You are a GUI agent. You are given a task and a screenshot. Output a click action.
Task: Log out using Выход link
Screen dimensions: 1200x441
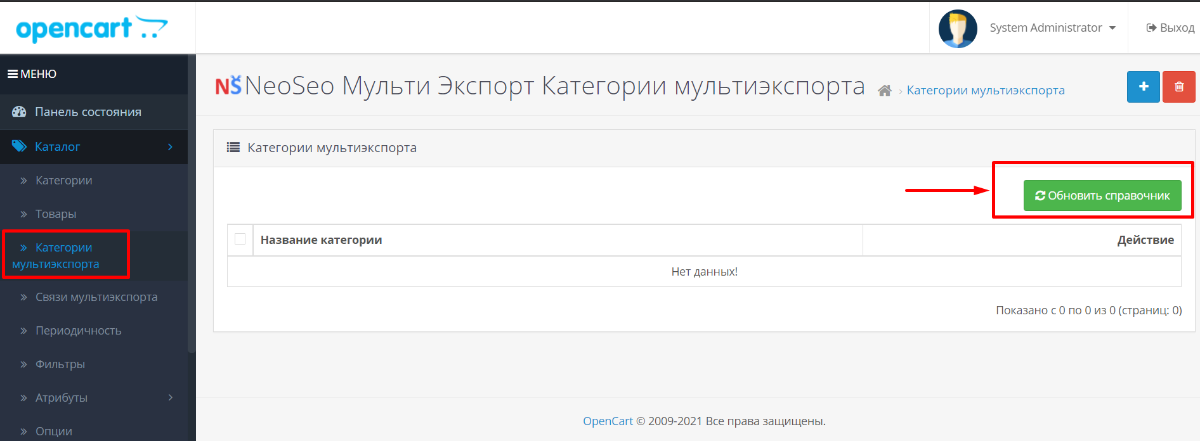point(1170,28)
